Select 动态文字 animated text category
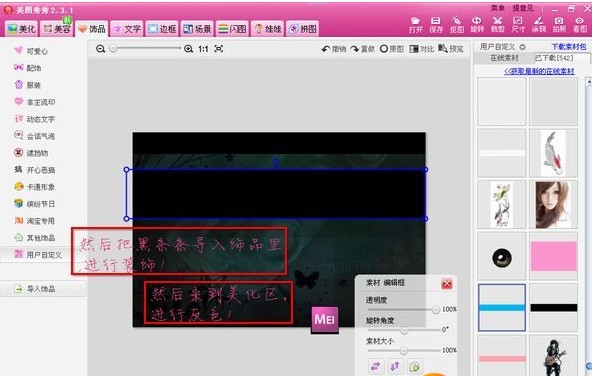 point(35,119)
